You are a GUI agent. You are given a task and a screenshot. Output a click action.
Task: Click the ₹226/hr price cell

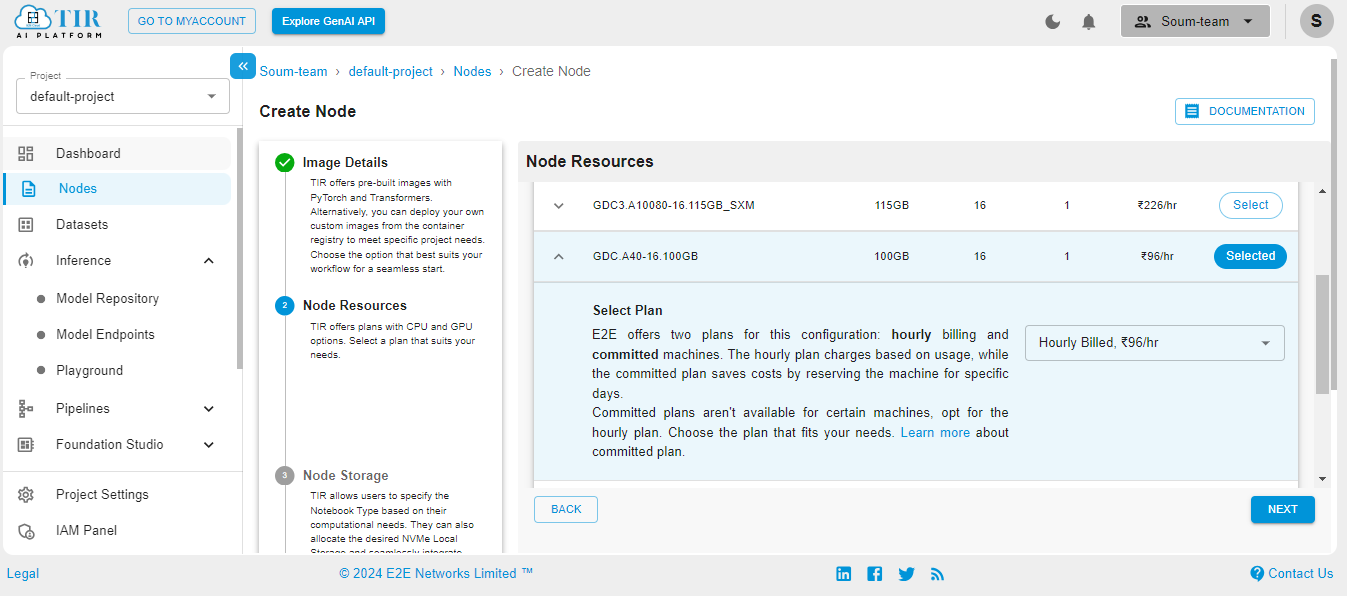point(1157,206)
